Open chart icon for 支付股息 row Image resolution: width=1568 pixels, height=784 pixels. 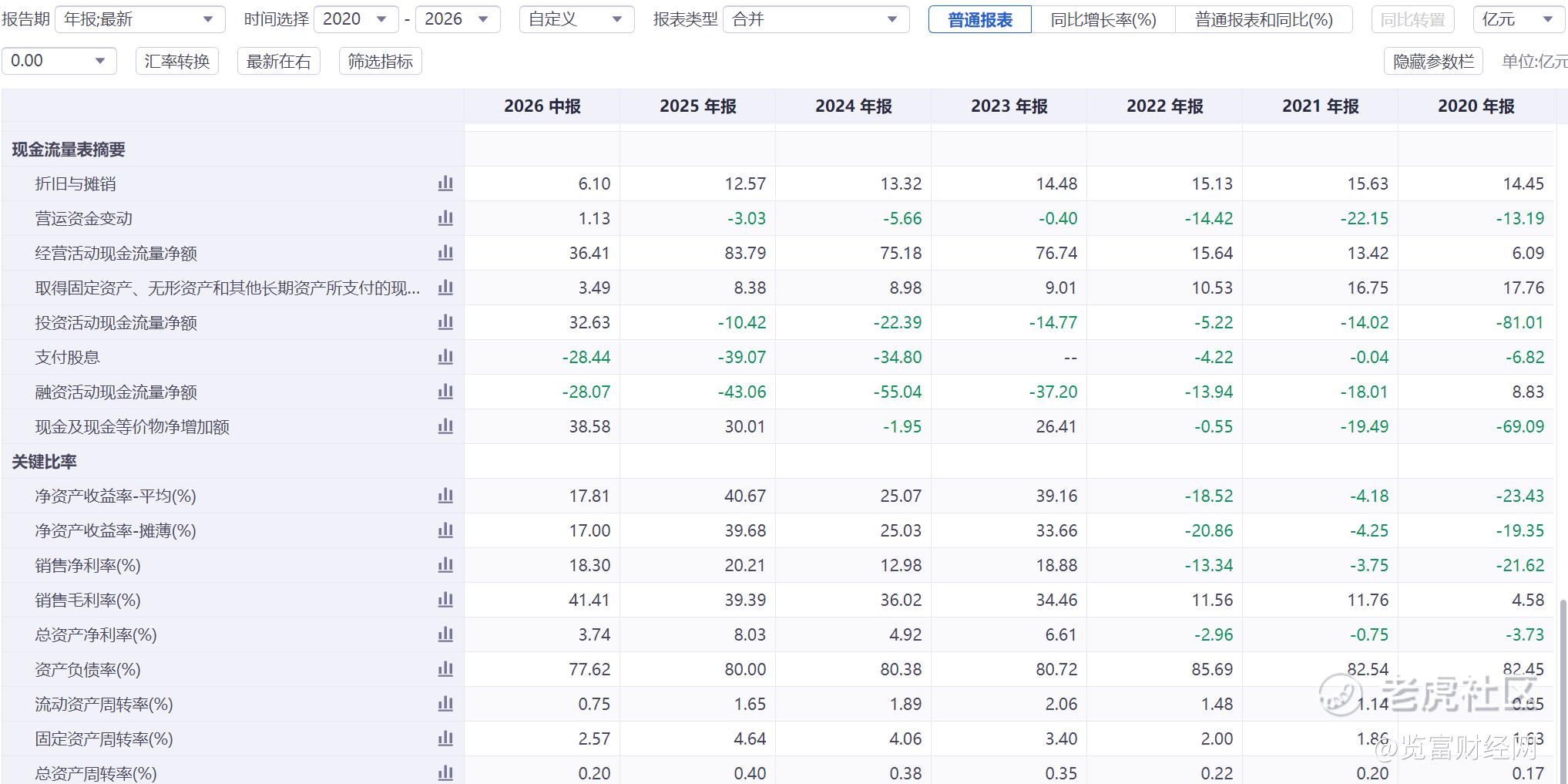[445, 357]
